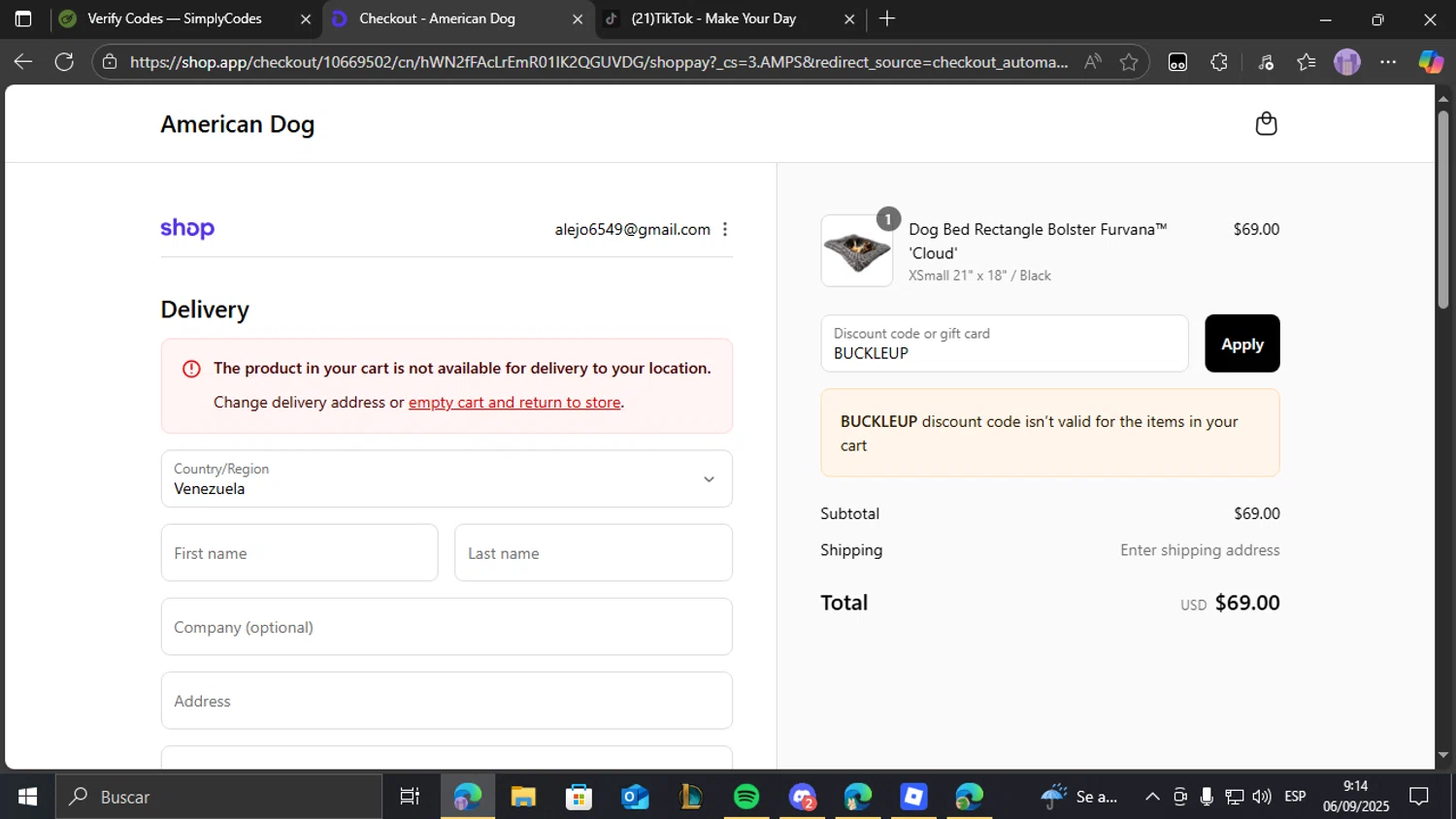Open Windows Start menu
Viewport: 1456px width, 819px height.
(27, 797)
